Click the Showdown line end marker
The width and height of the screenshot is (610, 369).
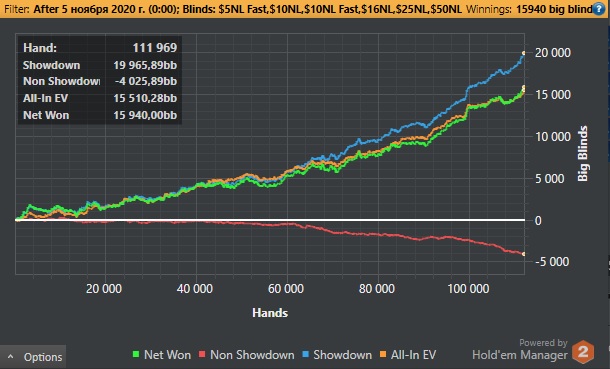click(x=524, y=53)
